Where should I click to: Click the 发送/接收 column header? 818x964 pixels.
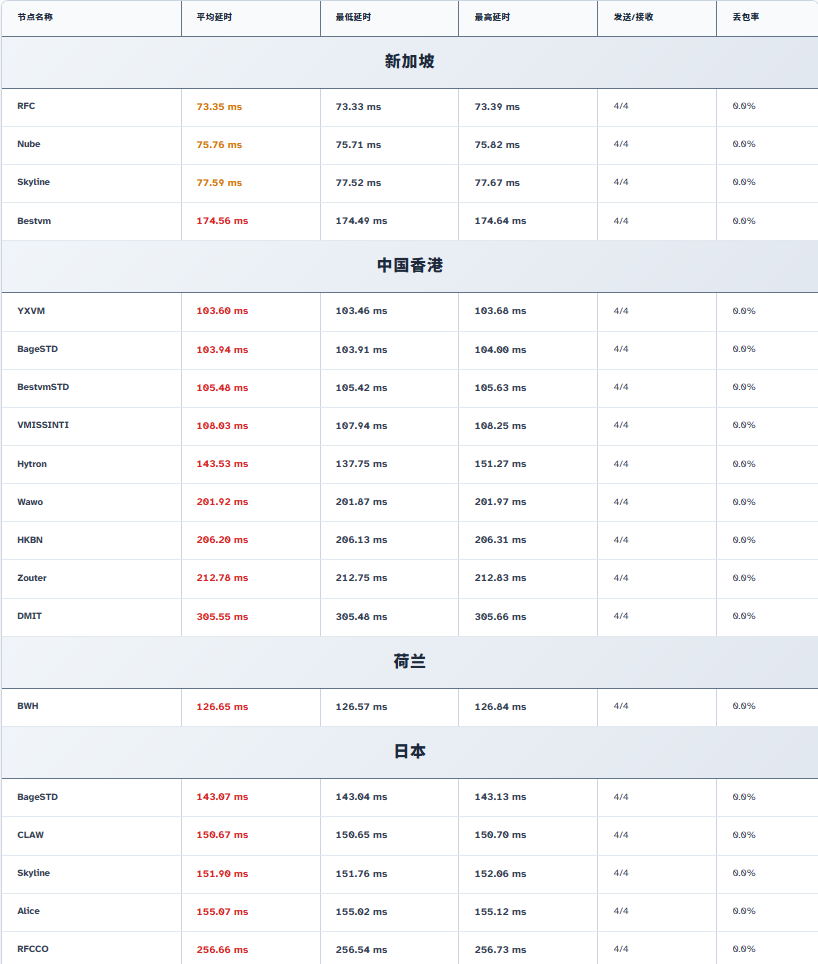633,17
